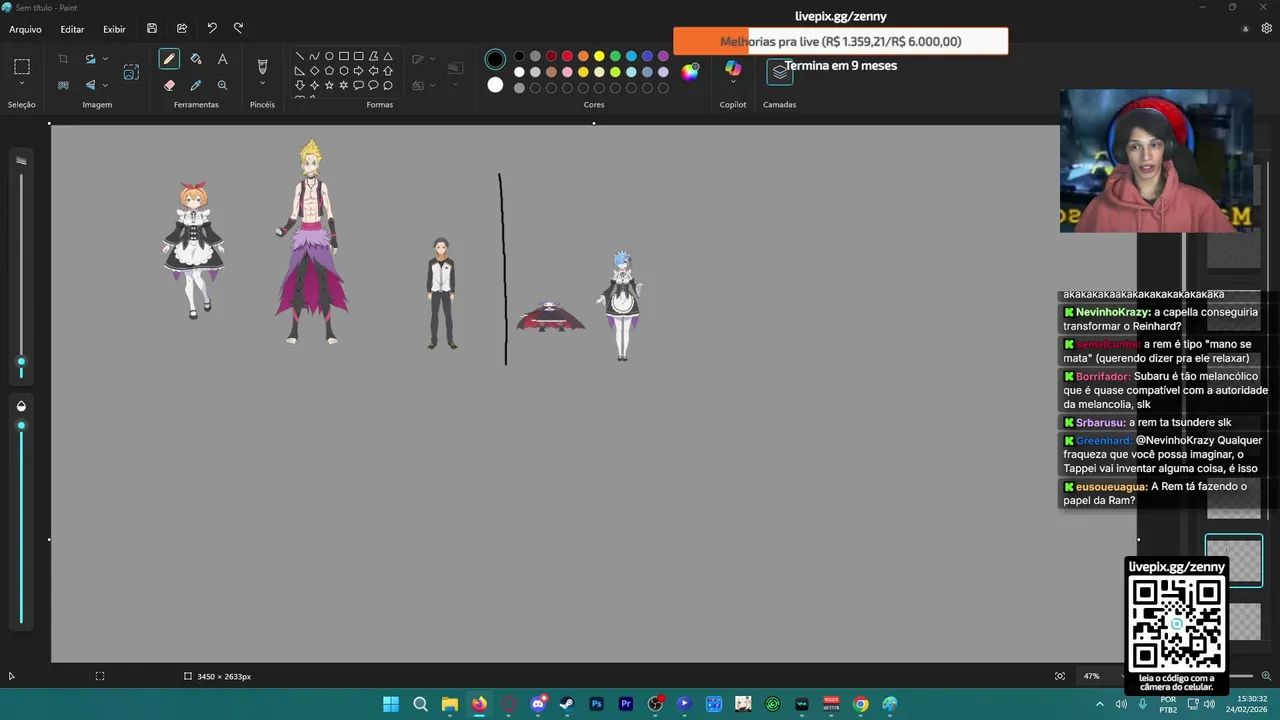Adjust the opacity slider handle
The height and width of the screenshot is (720, 1280).
tap(21, 426)
